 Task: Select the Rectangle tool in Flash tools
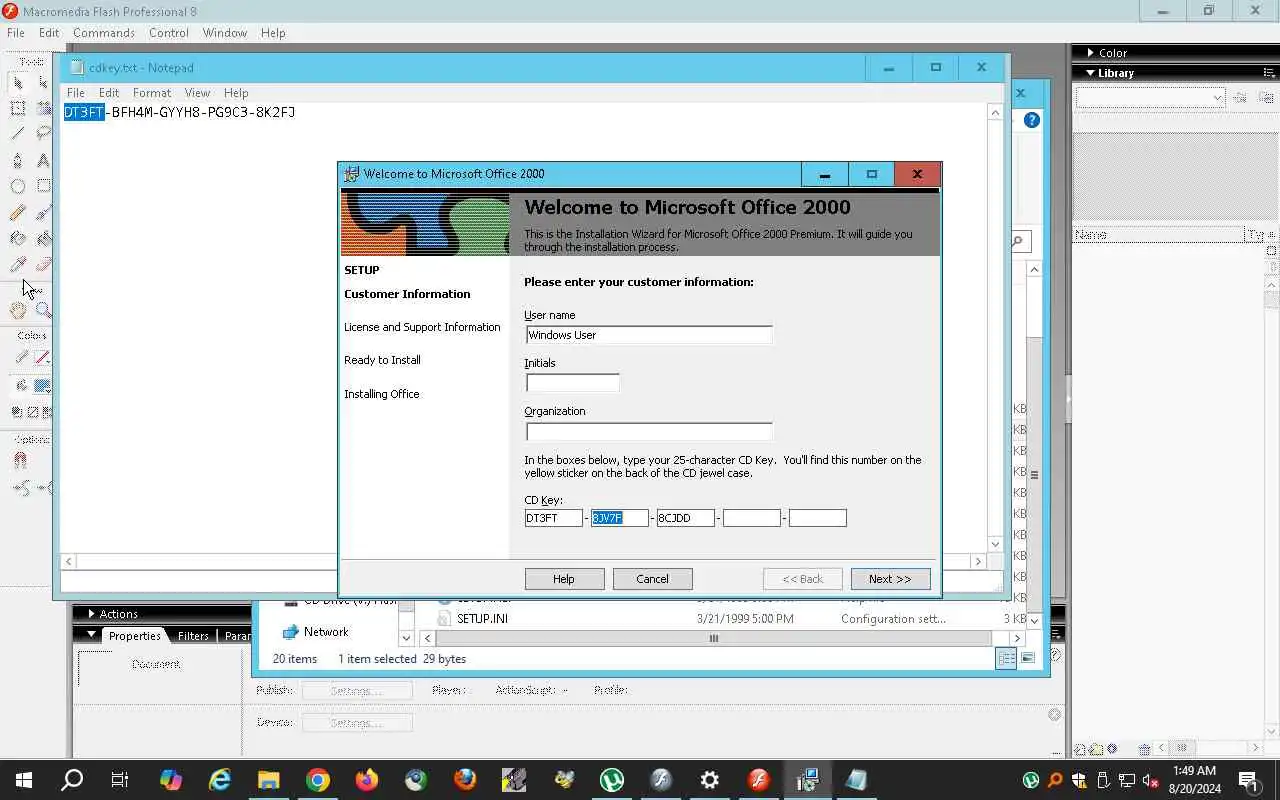point(43,186)
